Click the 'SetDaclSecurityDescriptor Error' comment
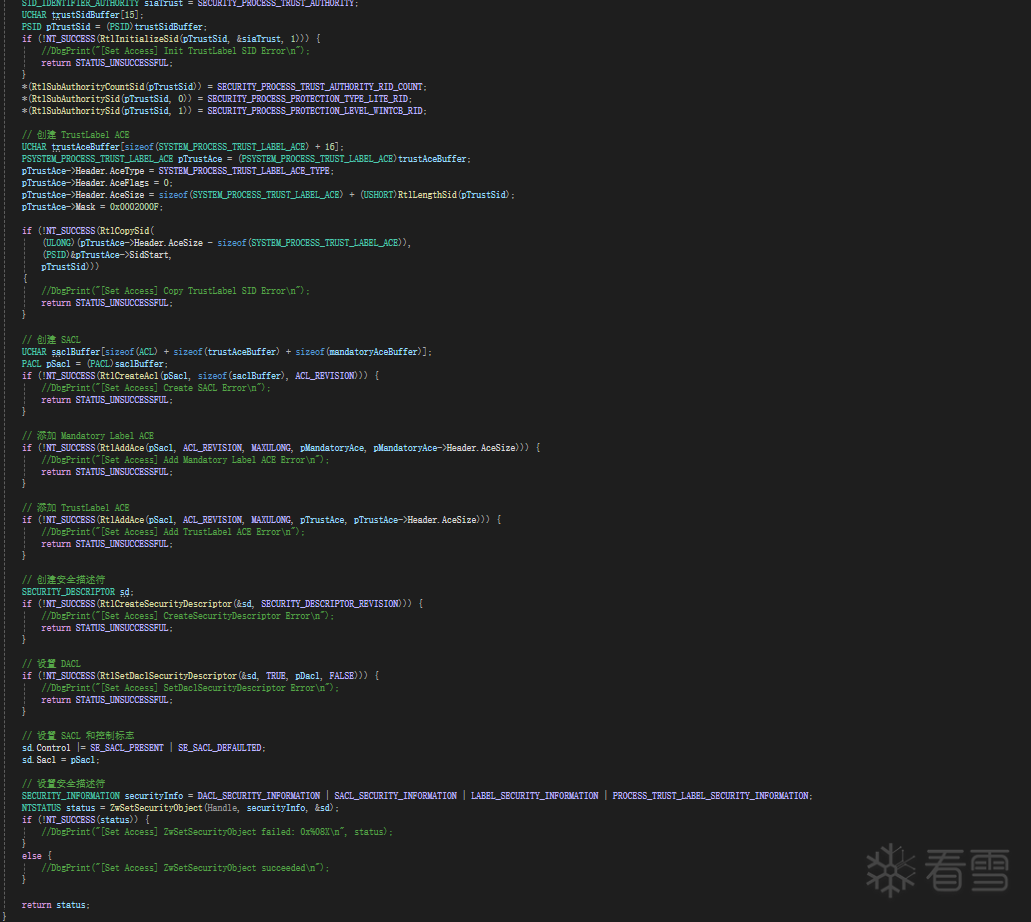Viewport: 1031px width, 922px height. (190, 688)
